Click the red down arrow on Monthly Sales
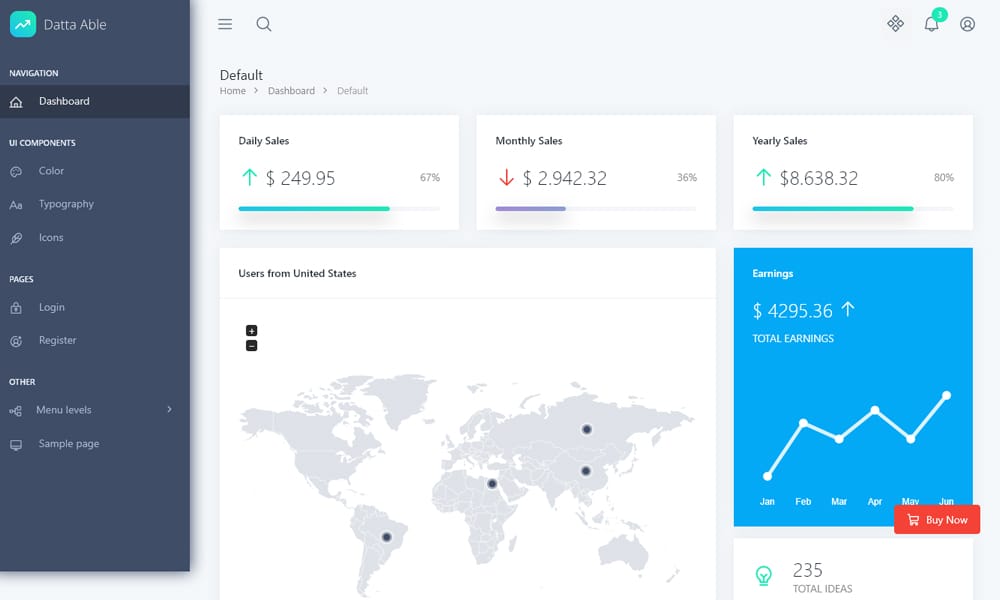This screenshot has width=1000, height=600. [507, 177]
